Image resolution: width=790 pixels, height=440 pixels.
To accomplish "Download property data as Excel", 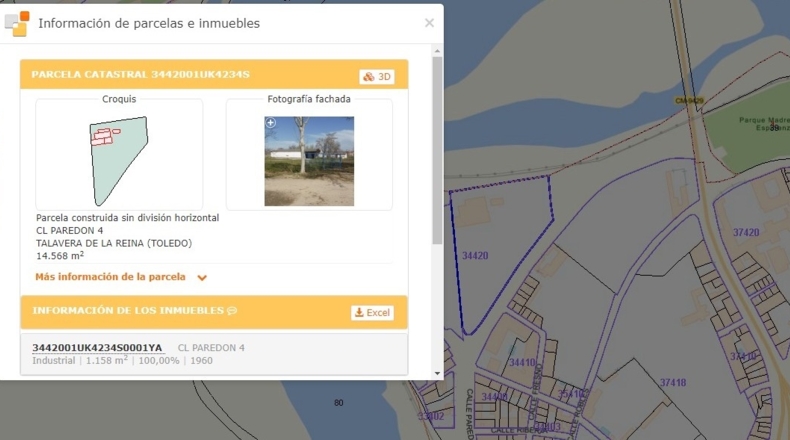I will [x=372, y=312].
